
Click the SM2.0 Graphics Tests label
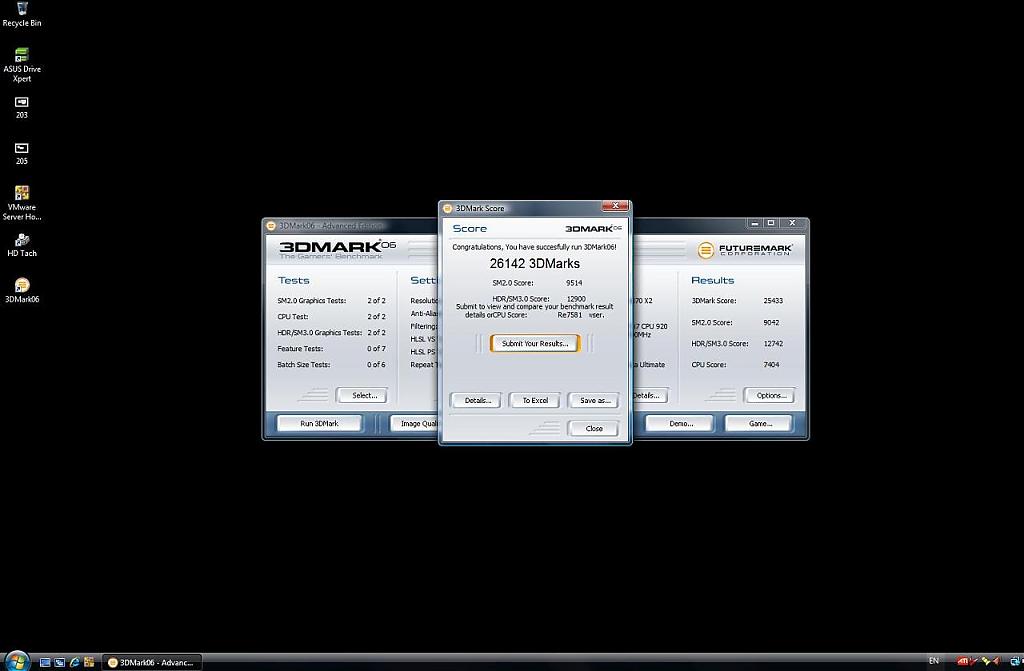coord(312,301)
